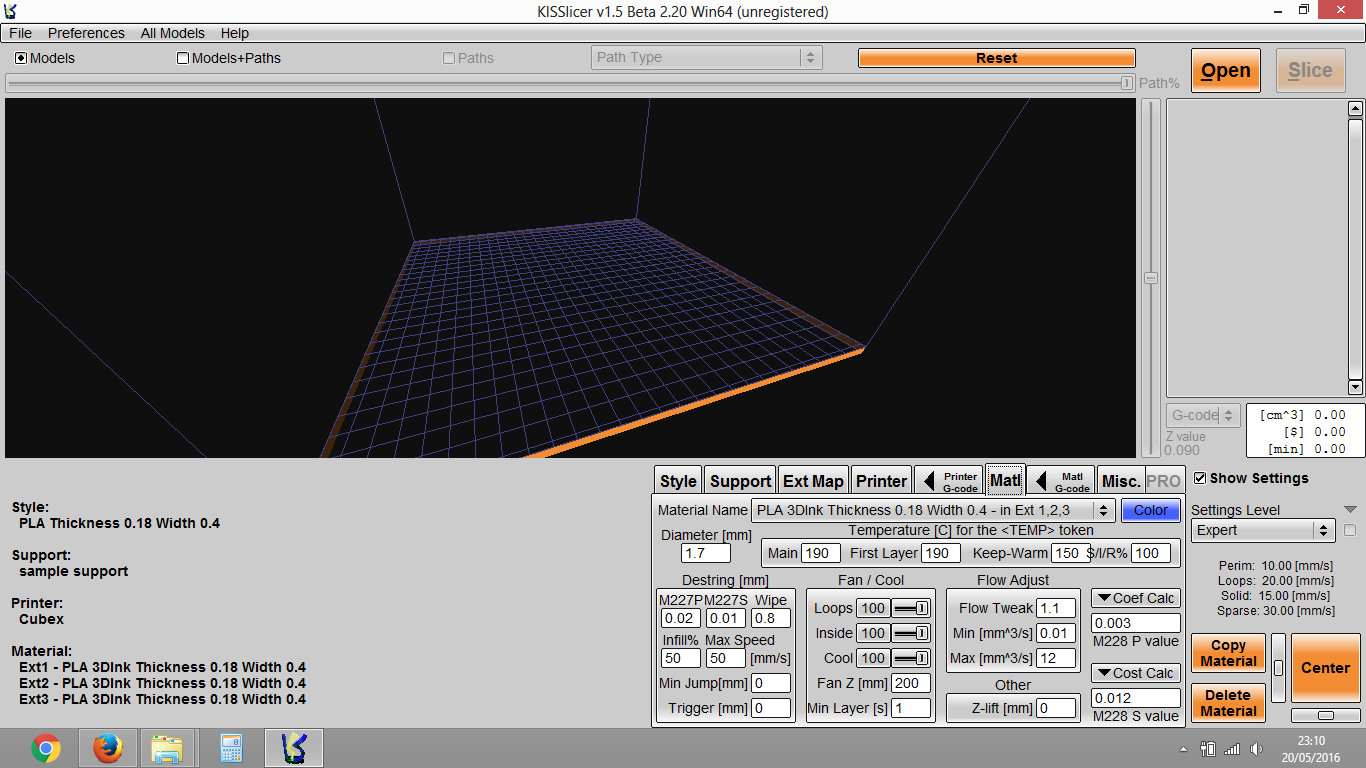Open the volume tray icon
Screen dimensions: 1366x768
click(1255, 749)
